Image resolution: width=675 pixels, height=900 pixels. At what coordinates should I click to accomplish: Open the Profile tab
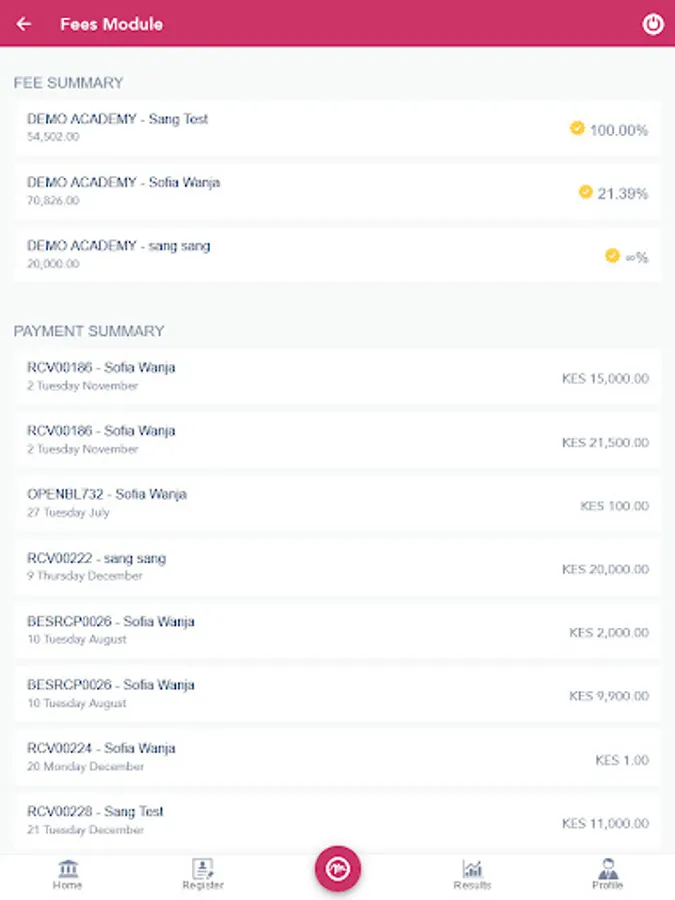coord(607,874)
